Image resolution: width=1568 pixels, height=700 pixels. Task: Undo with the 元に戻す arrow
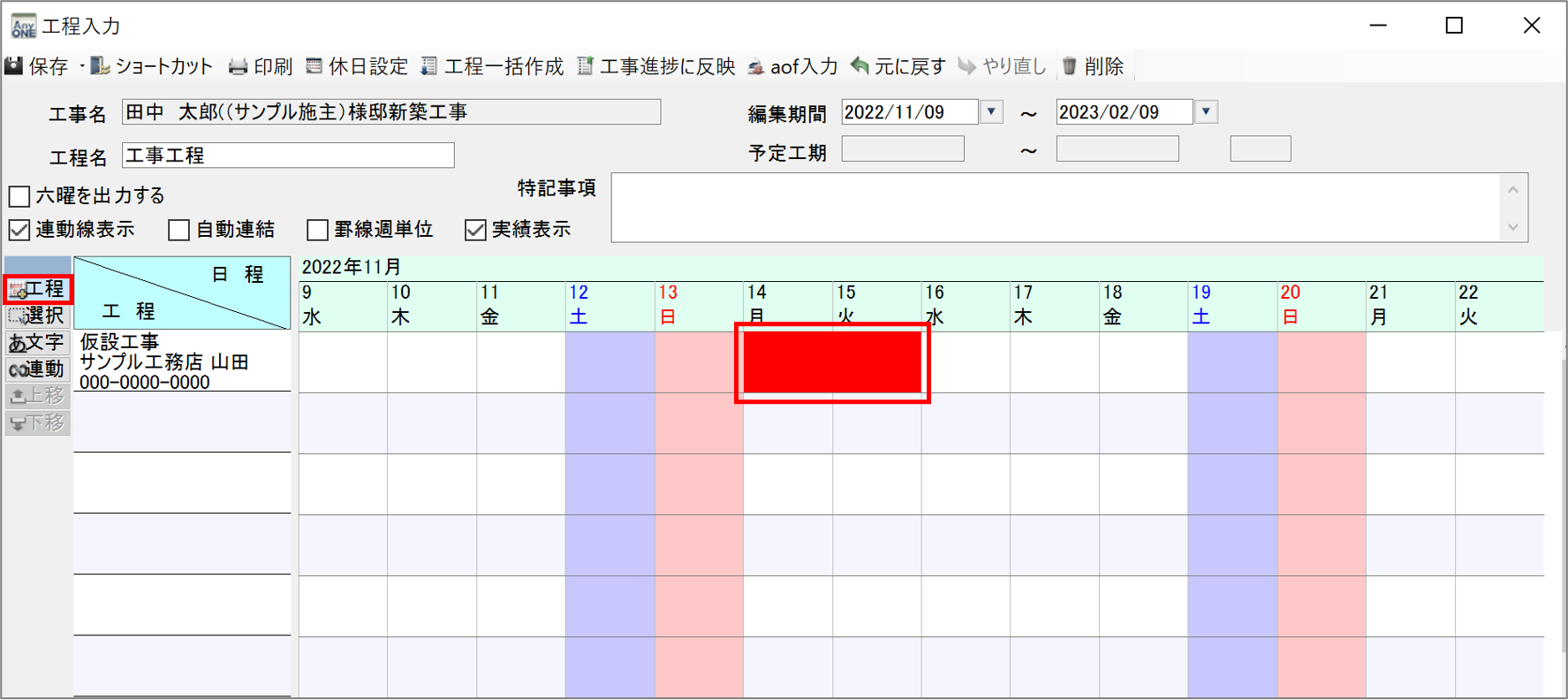pyautogui.click(x=860, y=66)
